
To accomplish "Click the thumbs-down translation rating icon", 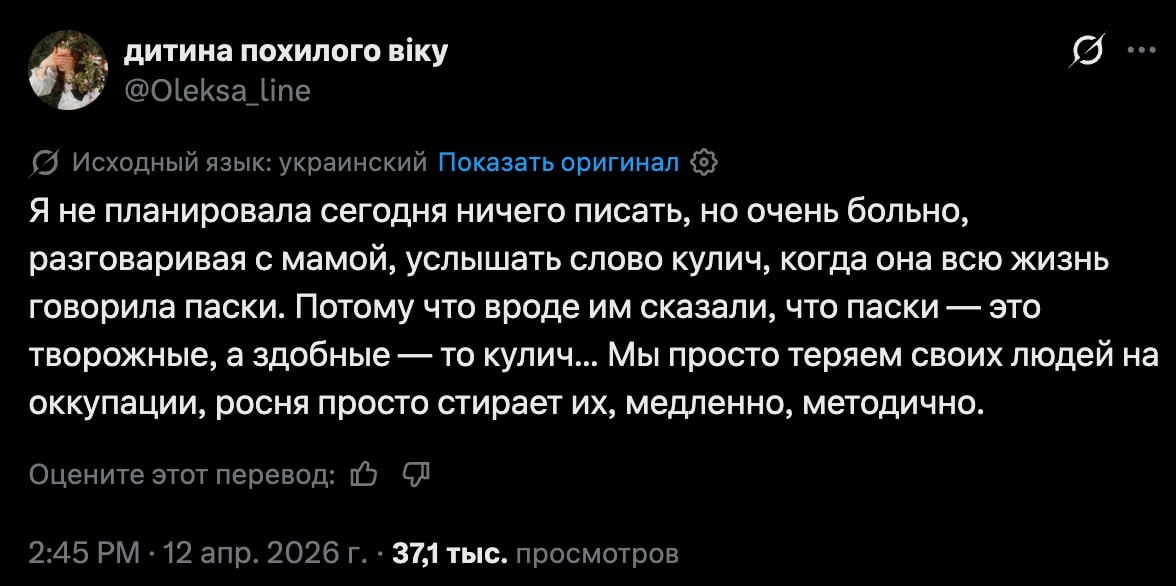I will [415, 473].
